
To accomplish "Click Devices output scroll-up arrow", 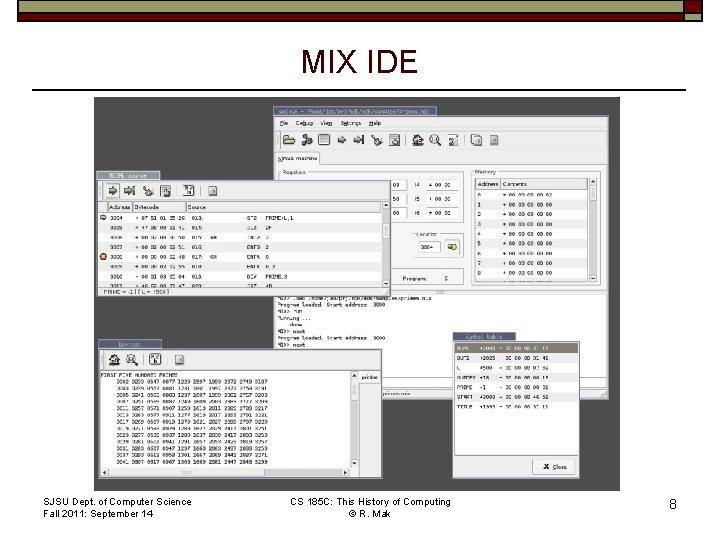I will (354, 376).
